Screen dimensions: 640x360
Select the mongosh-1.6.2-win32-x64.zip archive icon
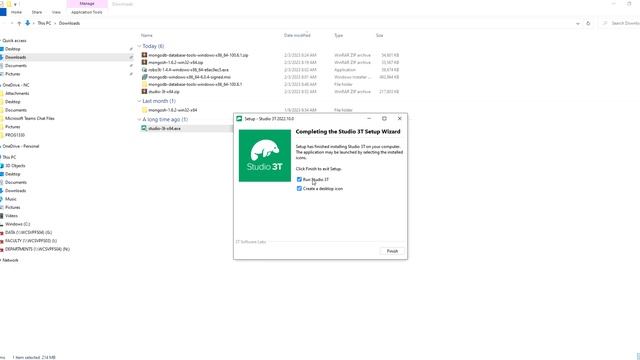pyautogui.click(x=144, y=62)
